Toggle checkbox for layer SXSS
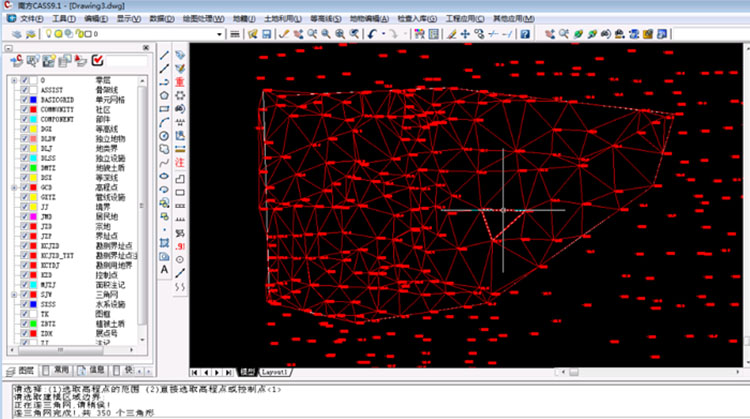 click(24, 304)
